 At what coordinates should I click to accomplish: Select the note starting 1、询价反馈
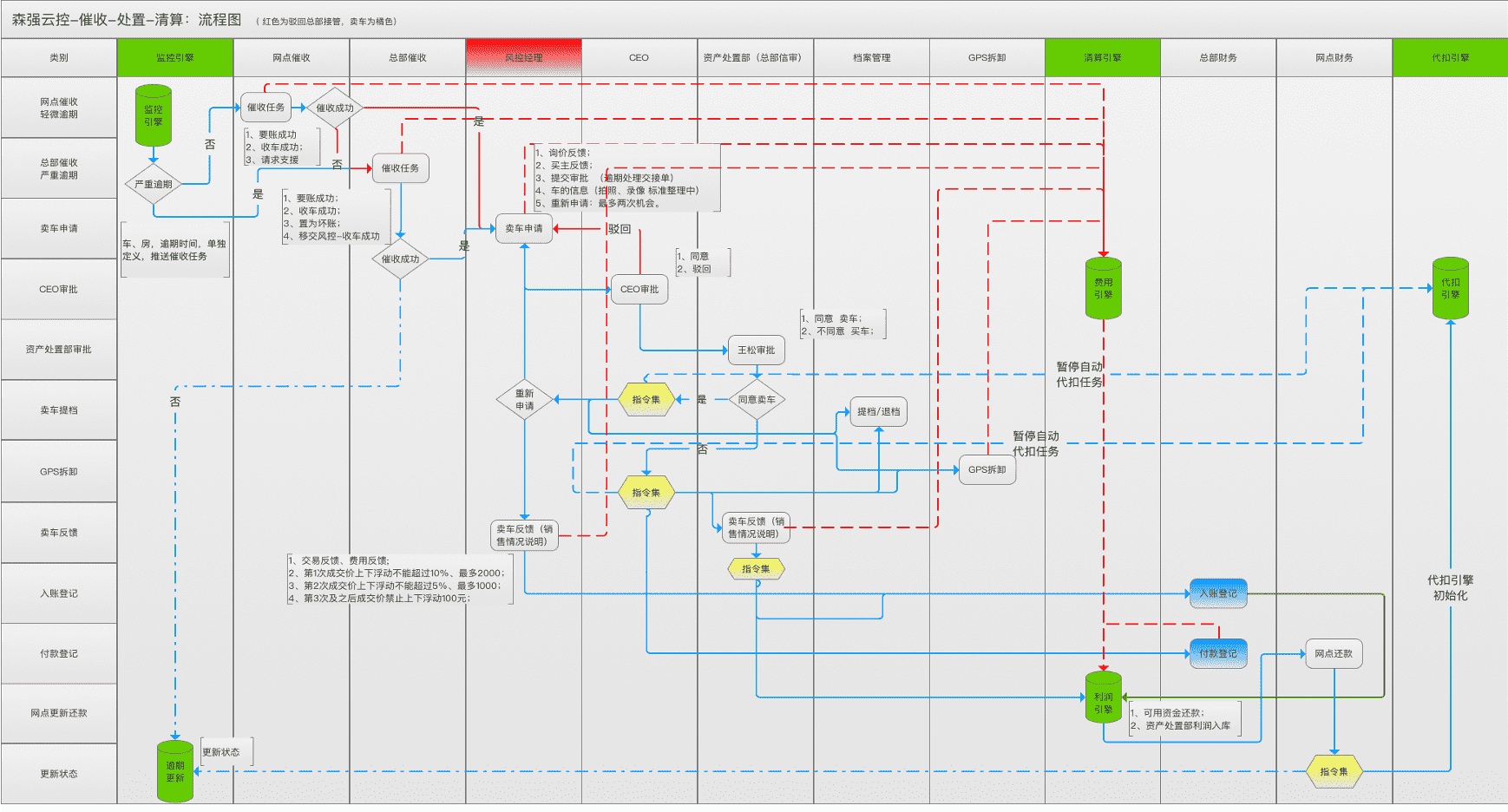point(626,178)
